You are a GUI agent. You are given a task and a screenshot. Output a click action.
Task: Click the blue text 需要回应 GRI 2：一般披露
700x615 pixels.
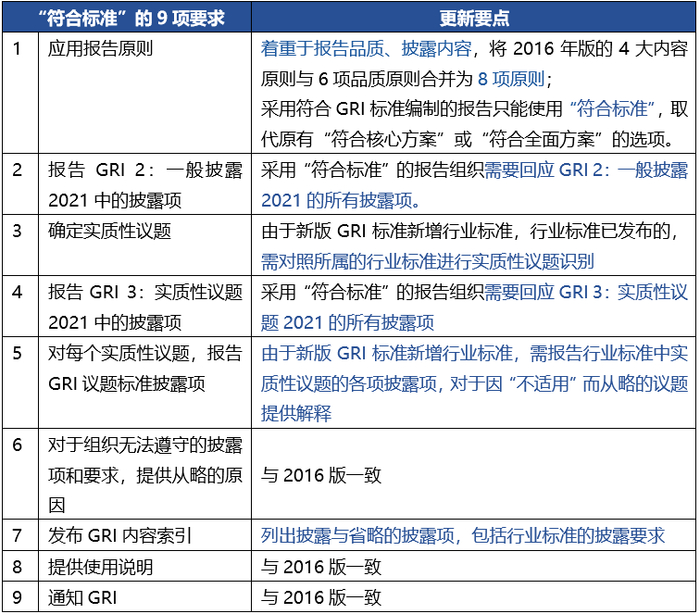(586, 170)
